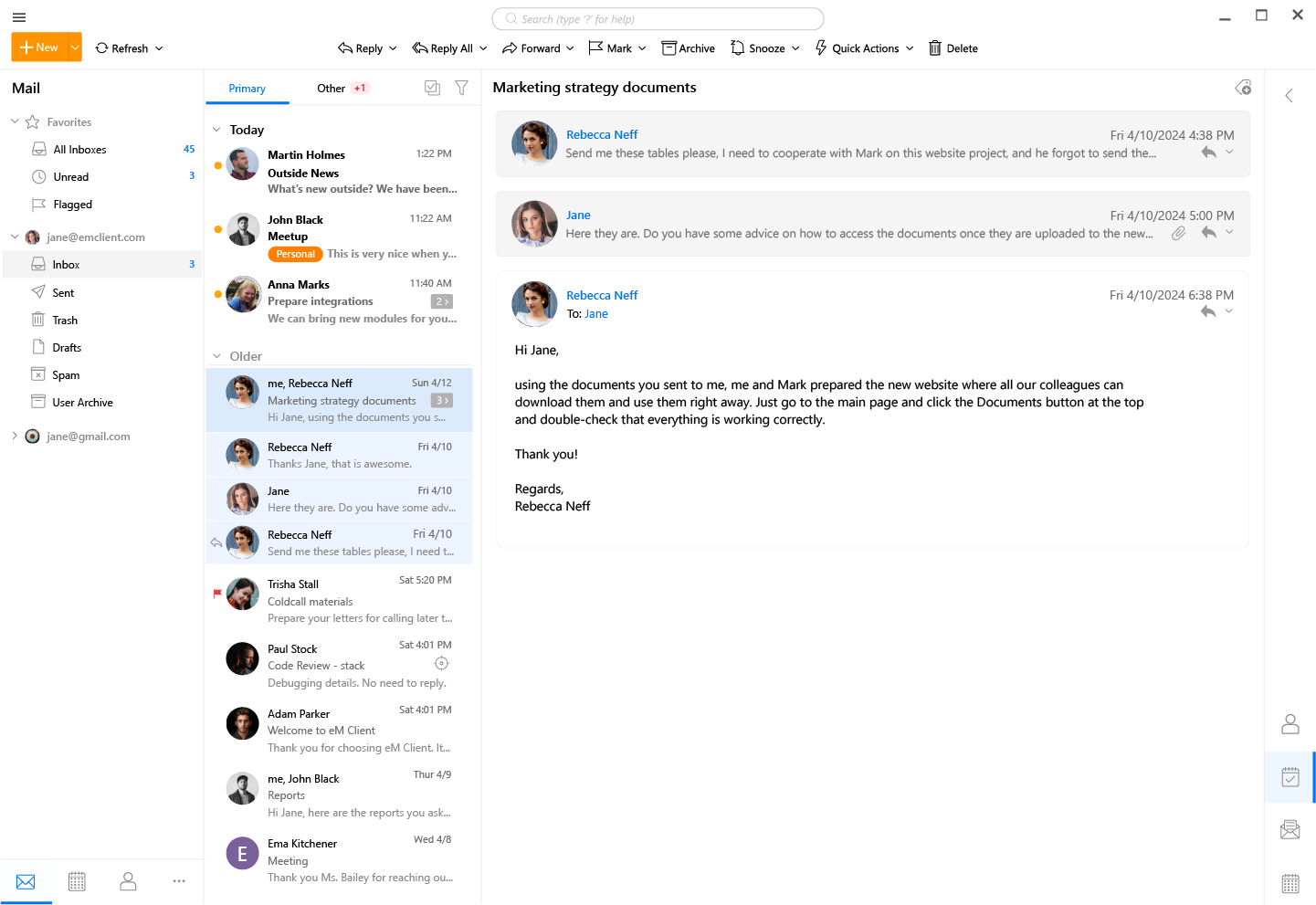Expand the jane@gmail.com account
Image resolution: width=1316 pixels, height=905 pixels.
pyautogui.click(x=15, y=436)
